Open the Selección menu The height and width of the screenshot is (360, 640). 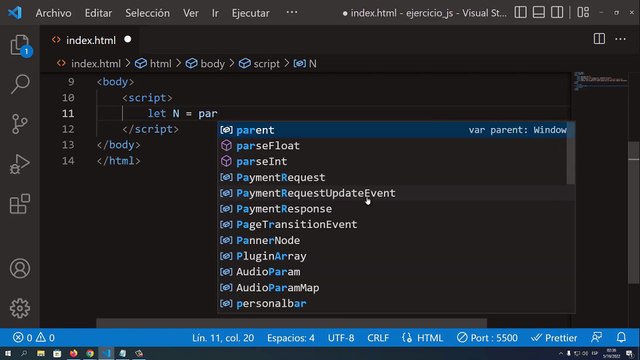[147, 13]
